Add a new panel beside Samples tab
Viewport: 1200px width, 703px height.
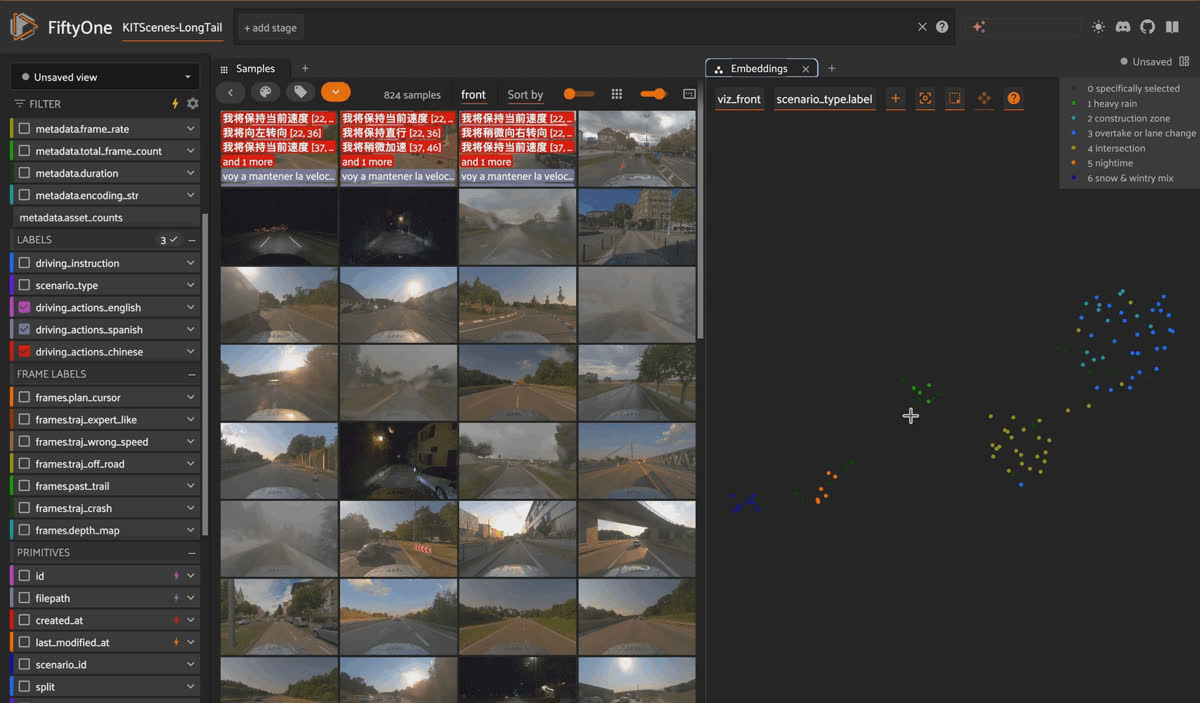coord(305,69)
